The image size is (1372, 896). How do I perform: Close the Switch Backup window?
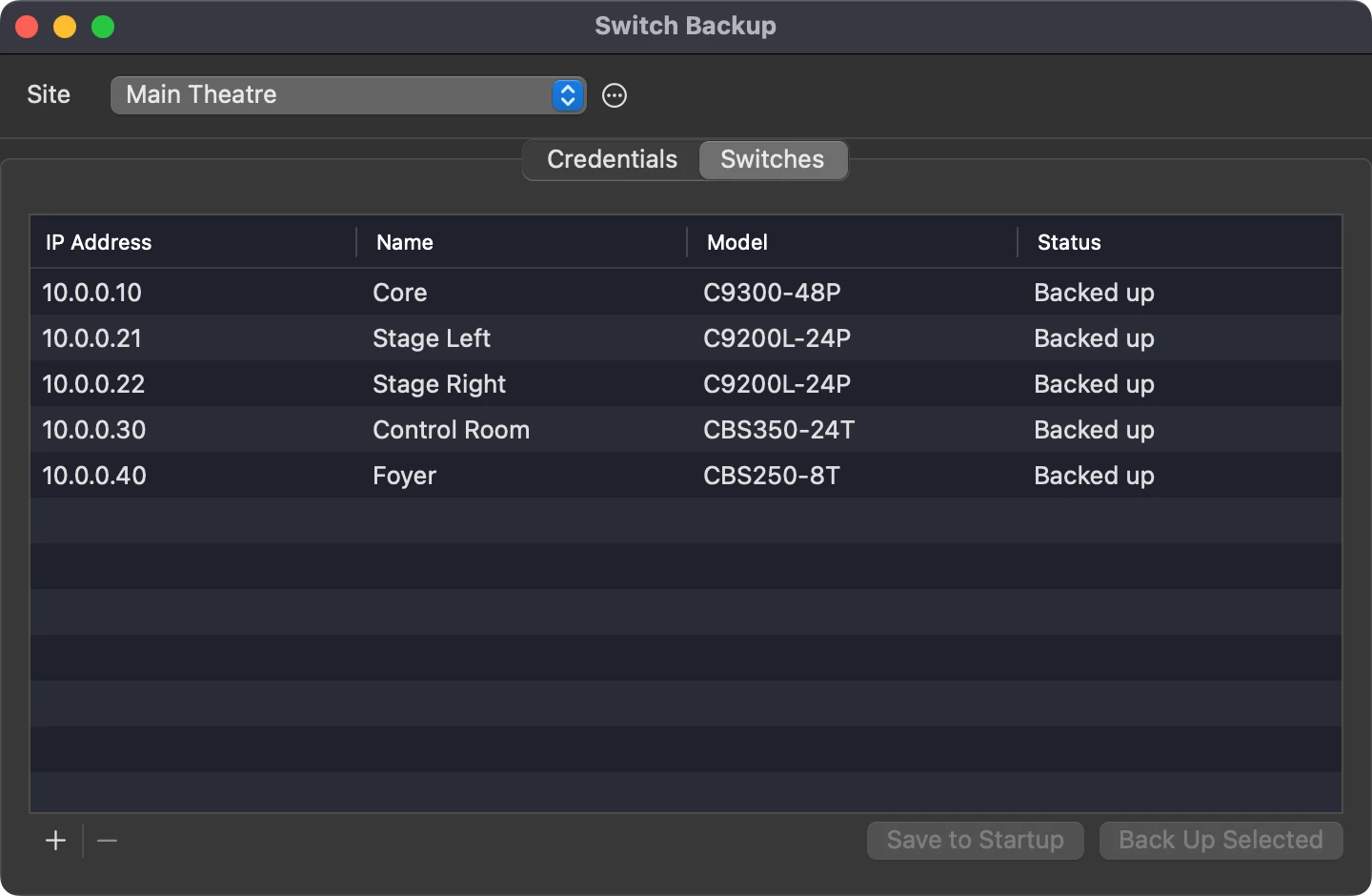tap(27, 27)
